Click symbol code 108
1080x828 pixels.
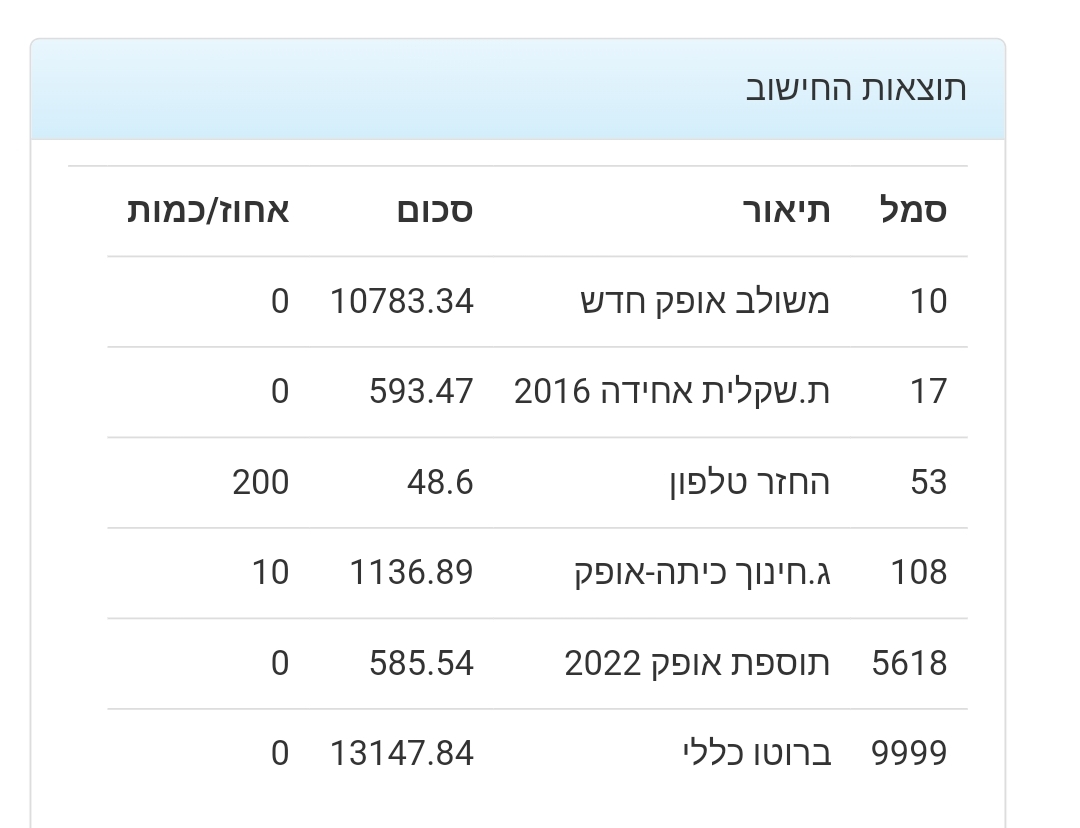click(x=918, y=572)
